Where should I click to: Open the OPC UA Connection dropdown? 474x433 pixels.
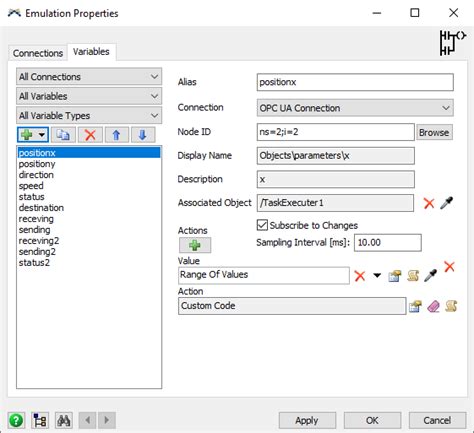[355, 108]
